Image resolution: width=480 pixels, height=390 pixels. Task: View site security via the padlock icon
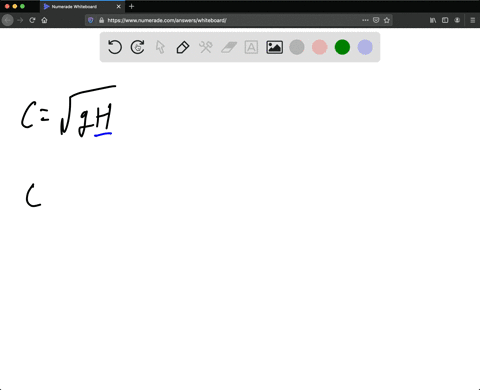click(x=101, y=20)
